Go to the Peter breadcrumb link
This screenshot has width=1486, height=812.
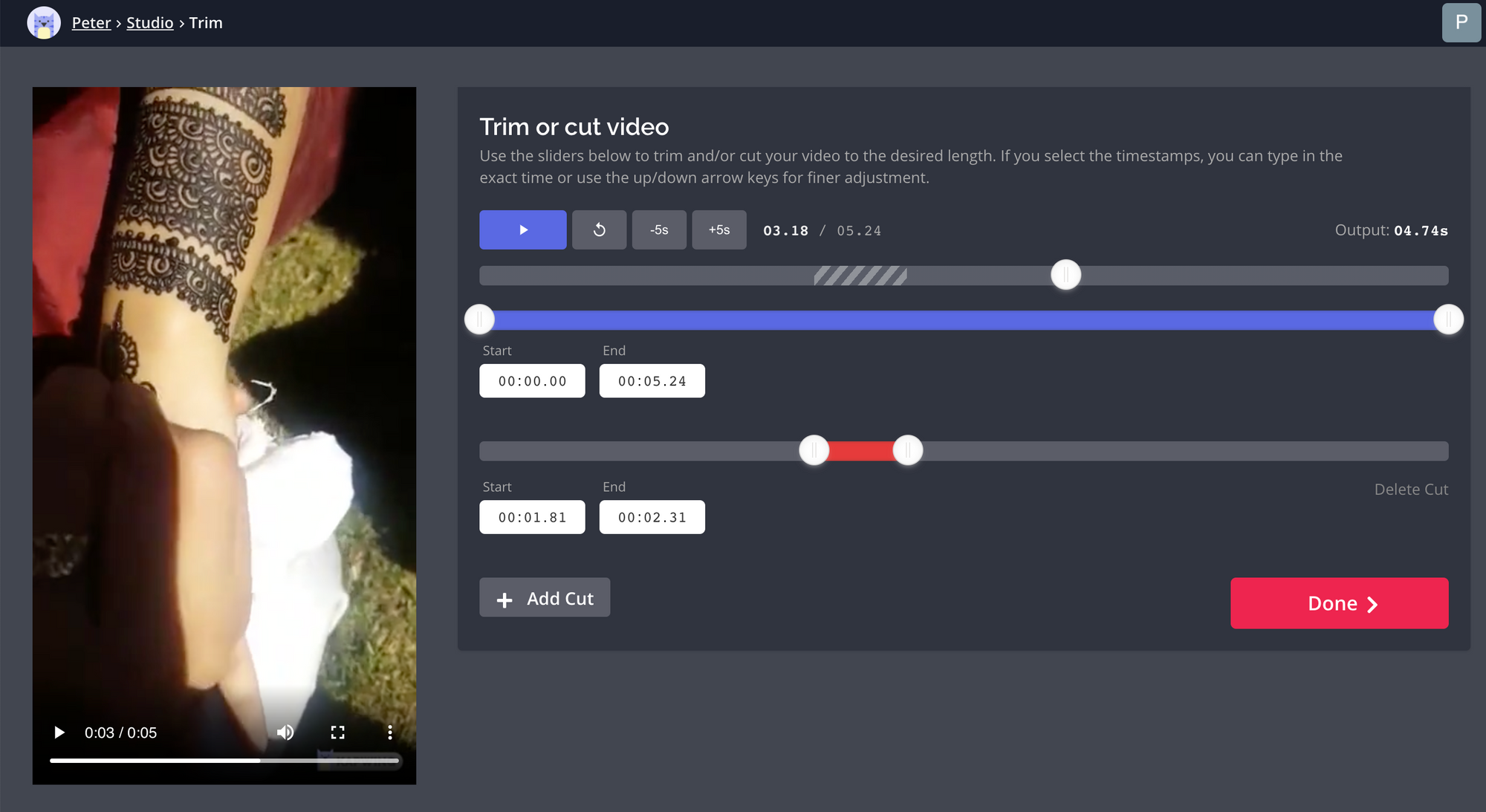pos(91,23)
